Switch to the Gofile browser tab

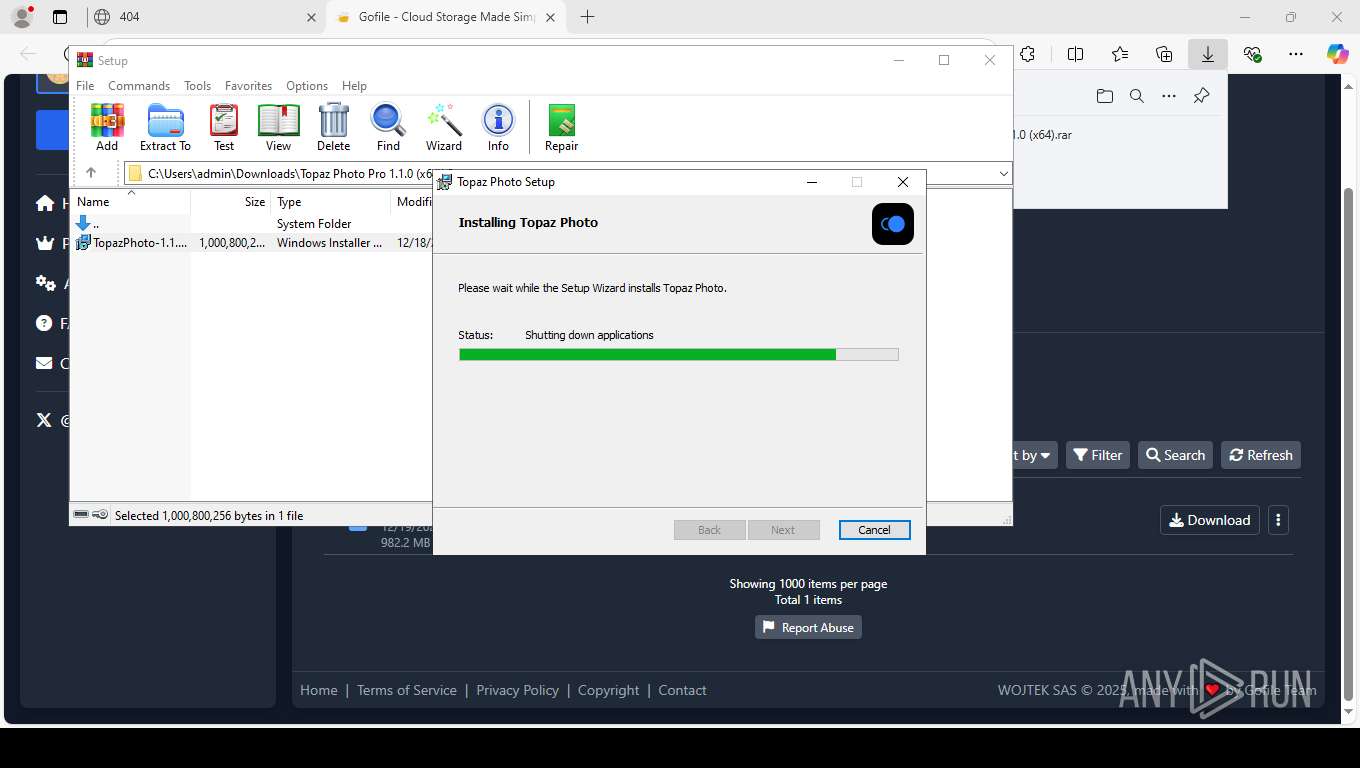(x=446, y=17)
